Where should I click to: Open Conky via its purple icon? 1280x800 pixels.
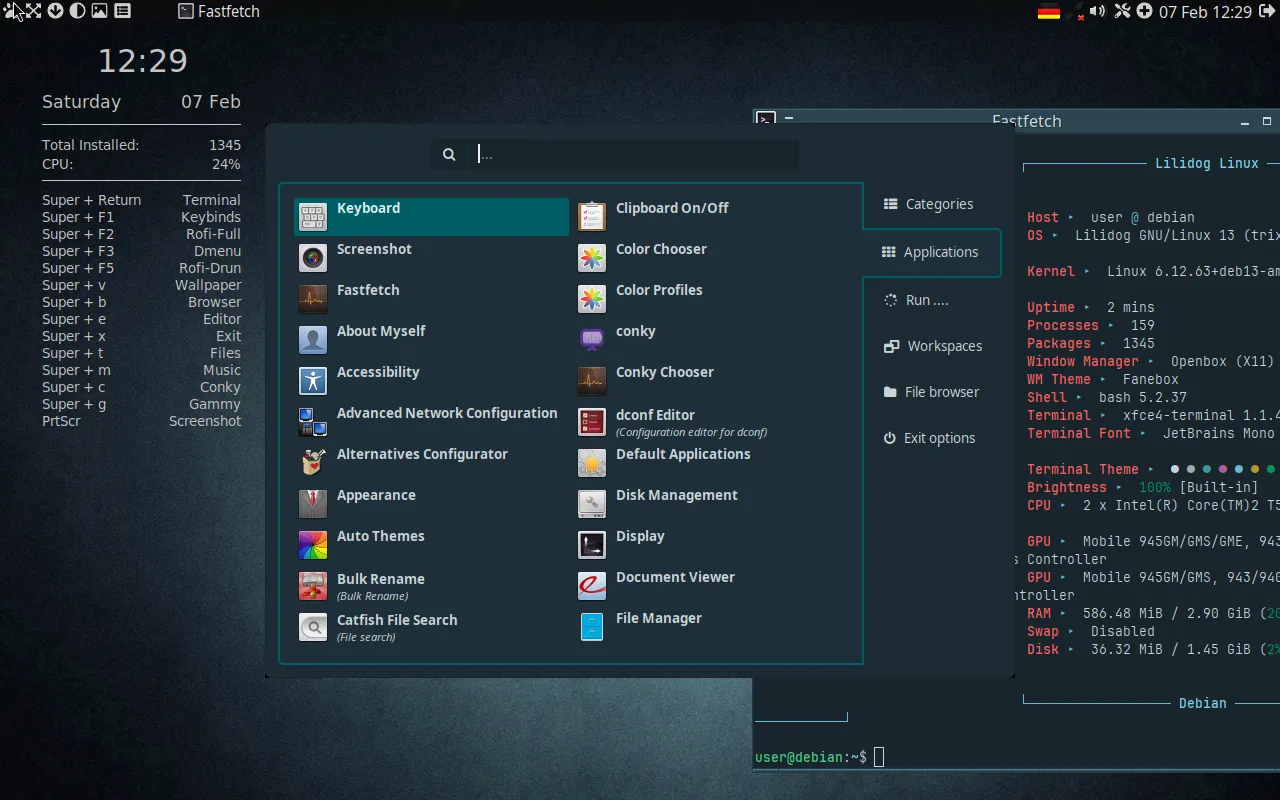point(592,339)
